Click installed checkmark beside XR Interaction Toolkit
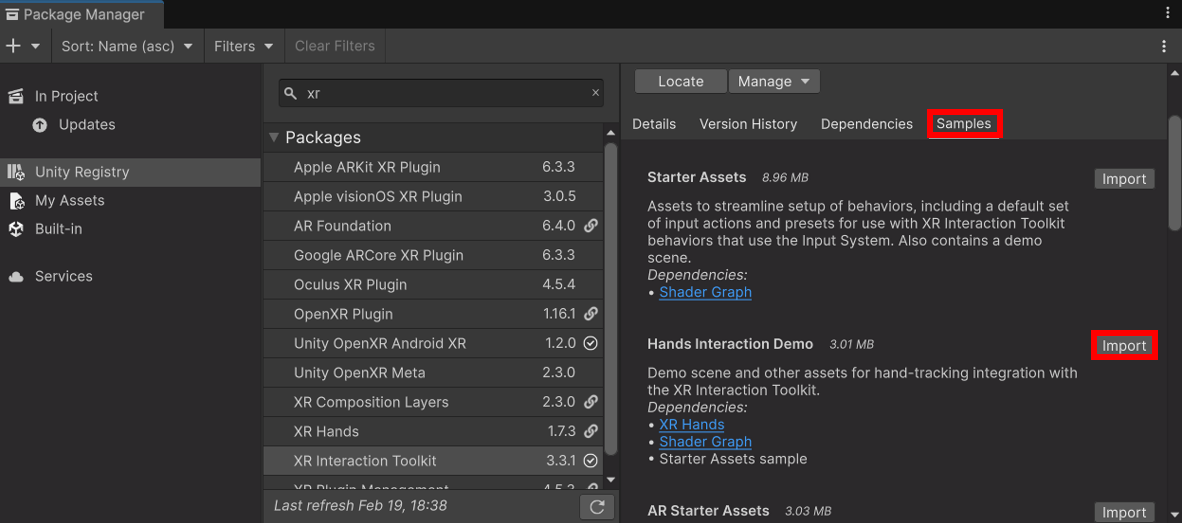The width and height of the screenshot is (1182, 523). [591, 460]
